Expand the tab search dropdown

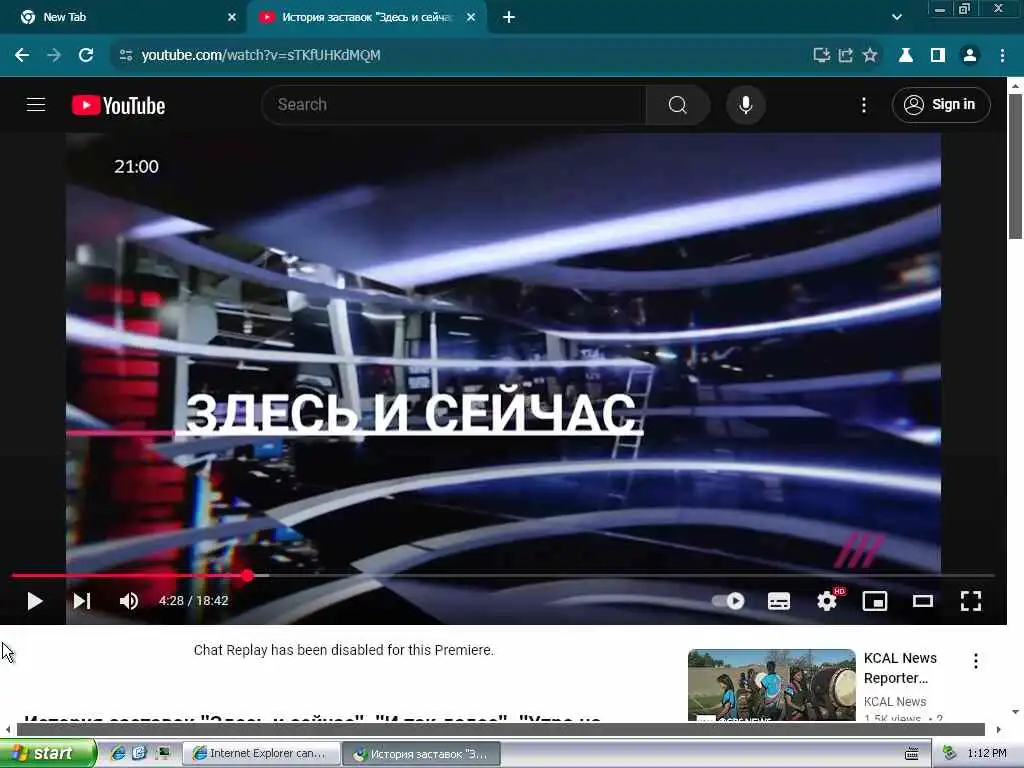897,17
